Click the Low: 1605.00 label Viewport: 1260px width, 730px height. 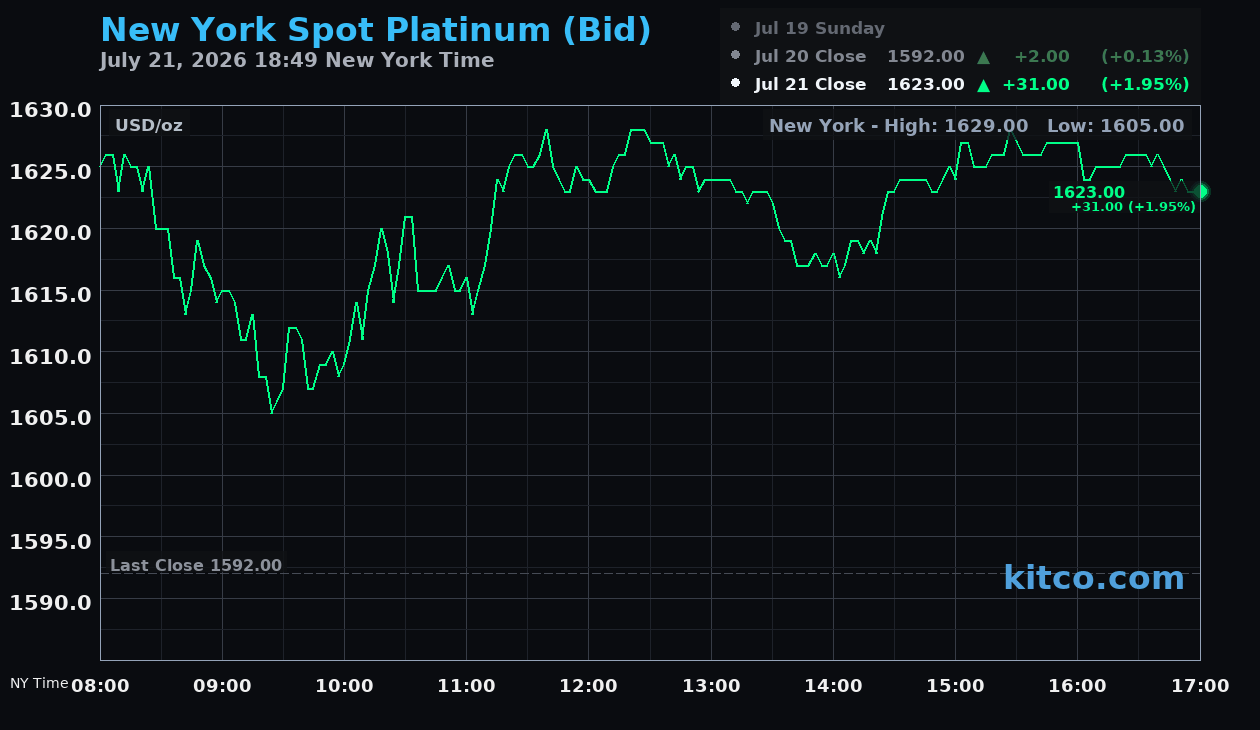point(1115,125)
